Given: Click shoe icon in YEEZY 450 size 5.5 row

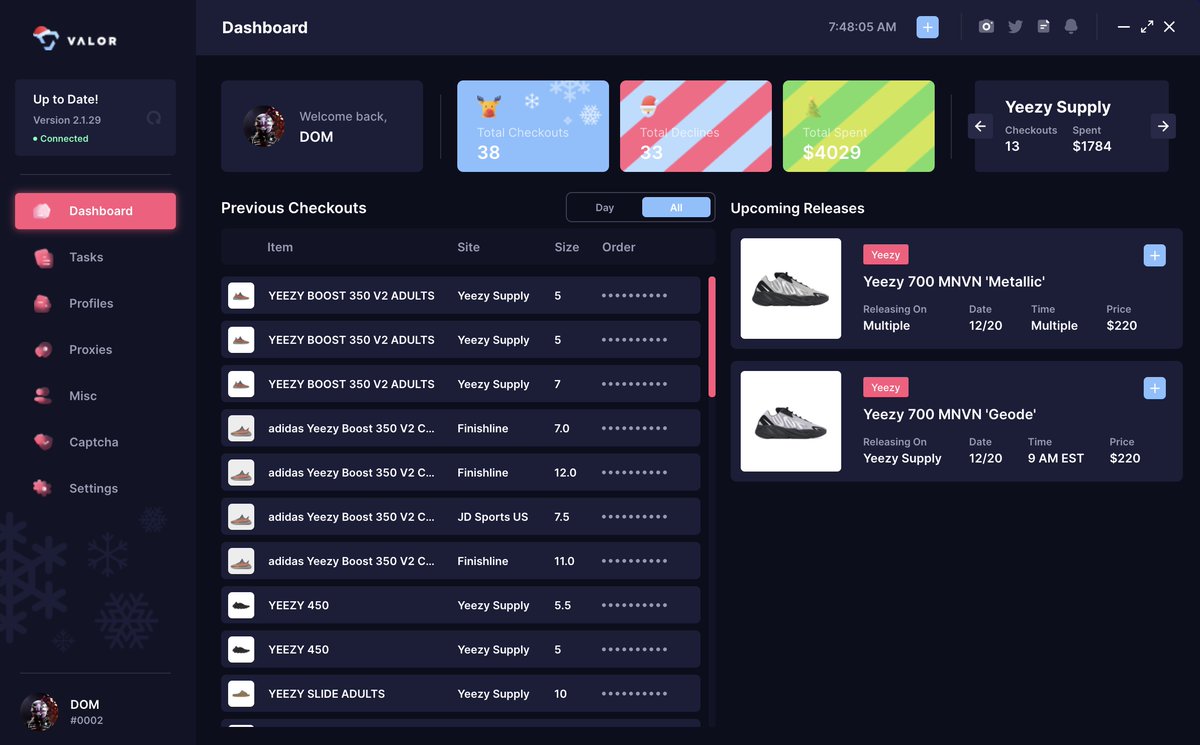Looking at the screenshot, I should (241, 605).
